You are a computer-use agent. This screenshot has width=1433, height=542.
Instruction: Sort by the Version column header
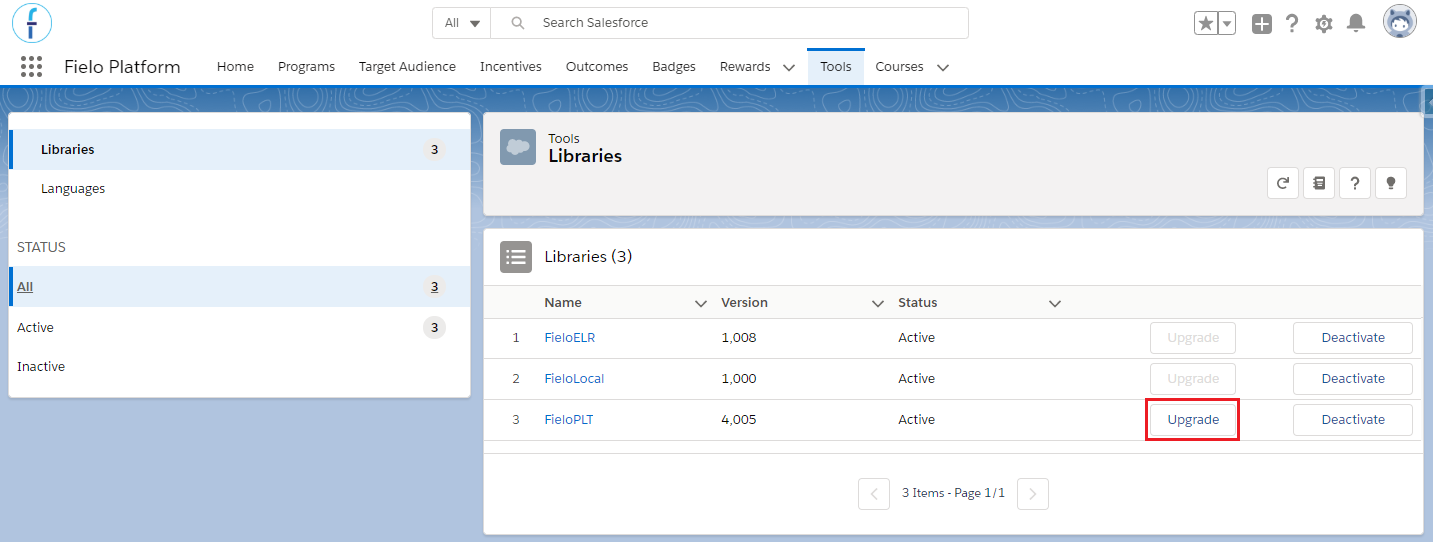pos(744,303)
